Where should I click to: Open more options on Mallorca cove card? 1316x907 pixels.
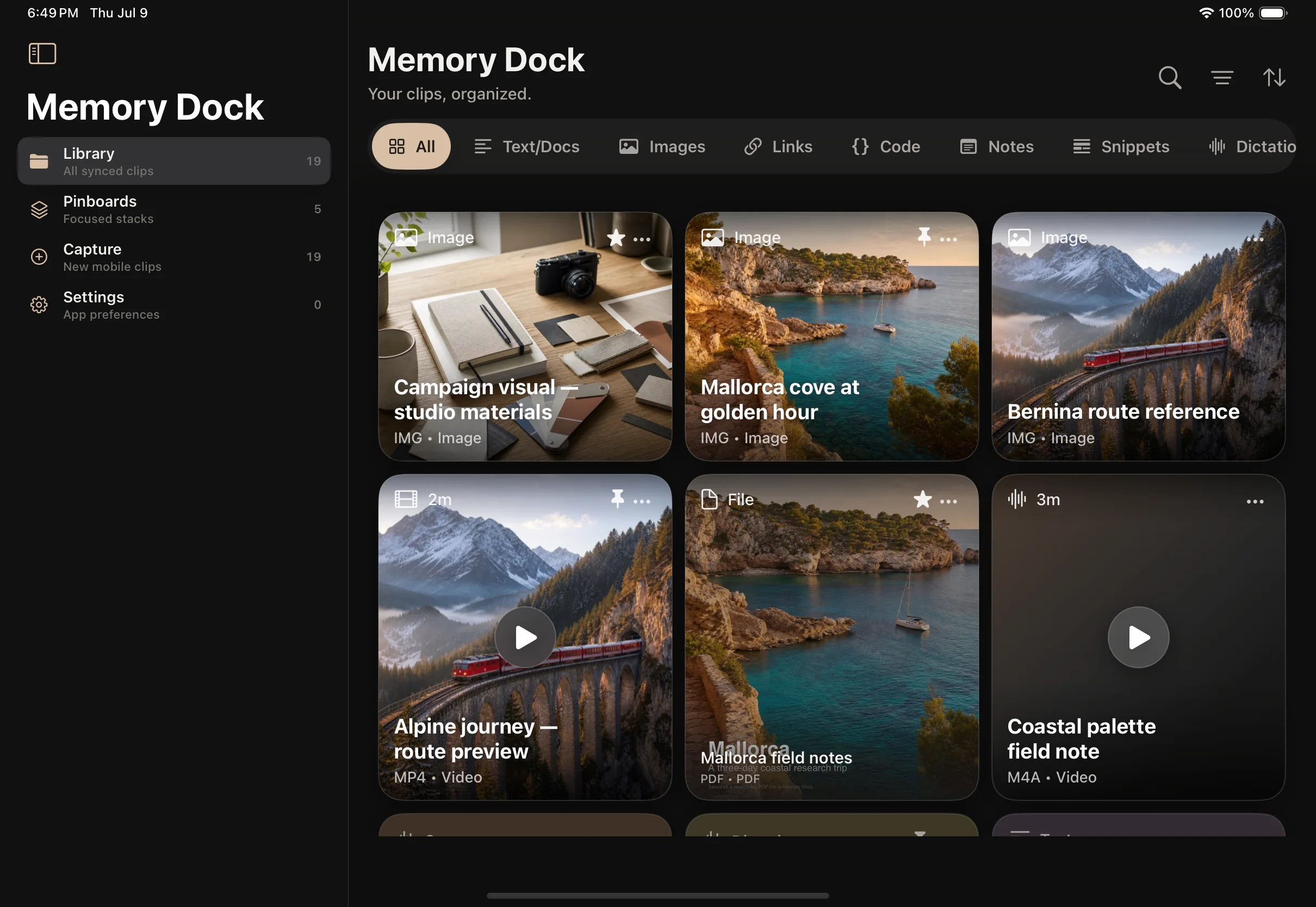[x=948, y=239]
